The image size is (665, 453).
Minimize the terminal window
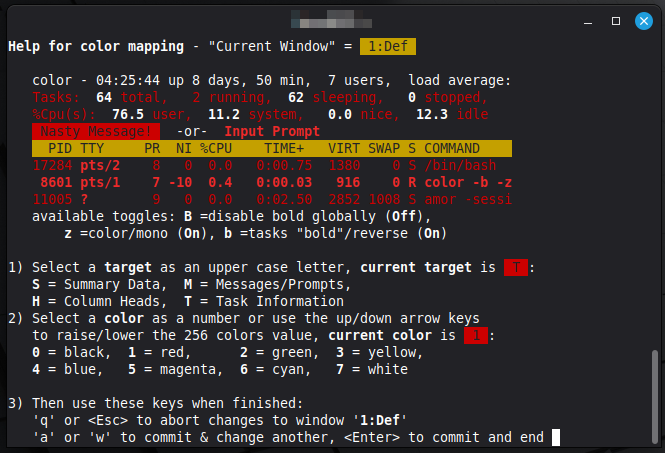click(x=588, y=20)
